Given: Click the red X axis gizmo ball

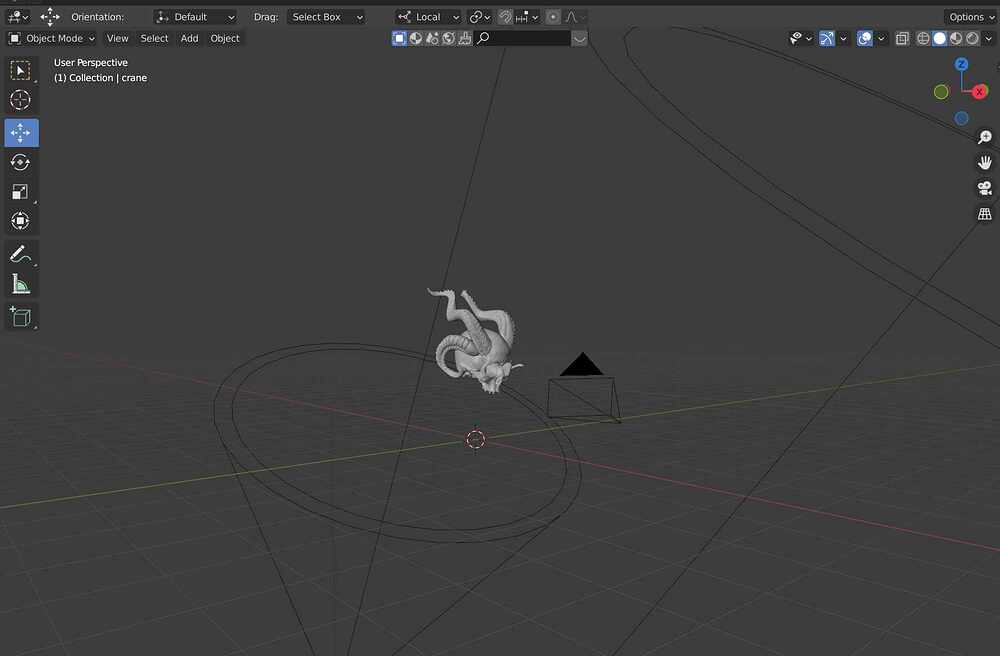Looking at the screenshot, I should point(980,92).
